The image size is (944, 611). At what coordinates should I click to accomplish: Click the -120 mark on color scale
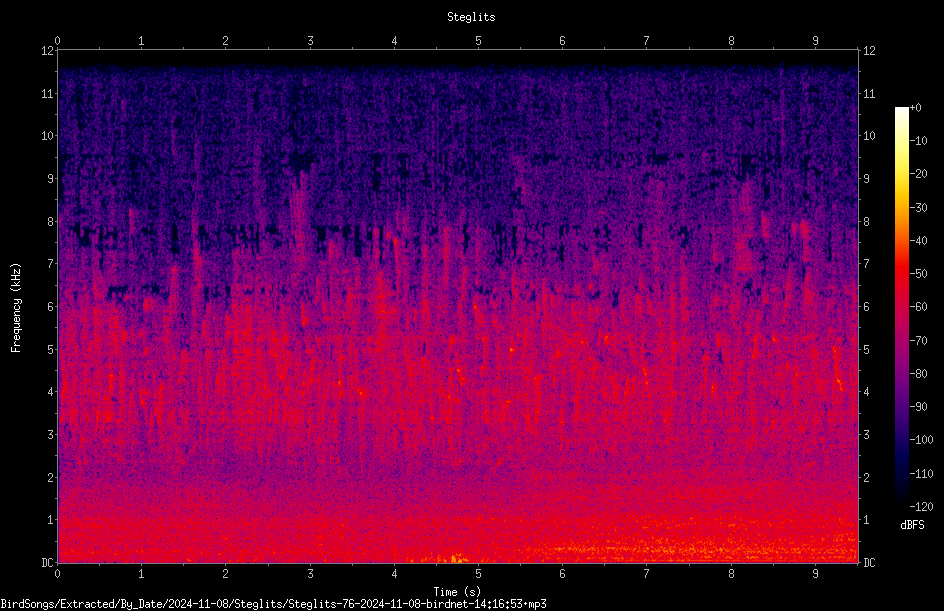click(x=921, y=506)
